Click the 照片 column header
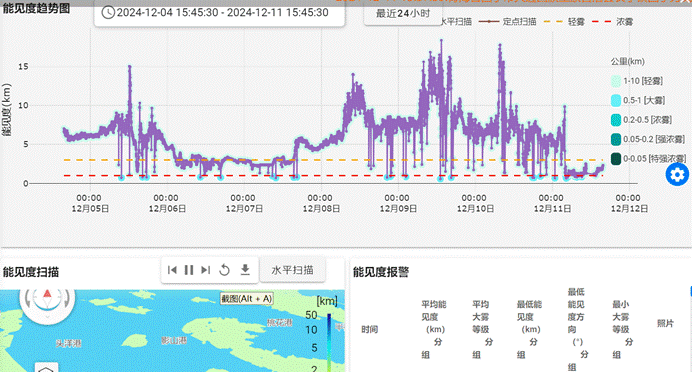The image size is (692, 372). (666, 323)
